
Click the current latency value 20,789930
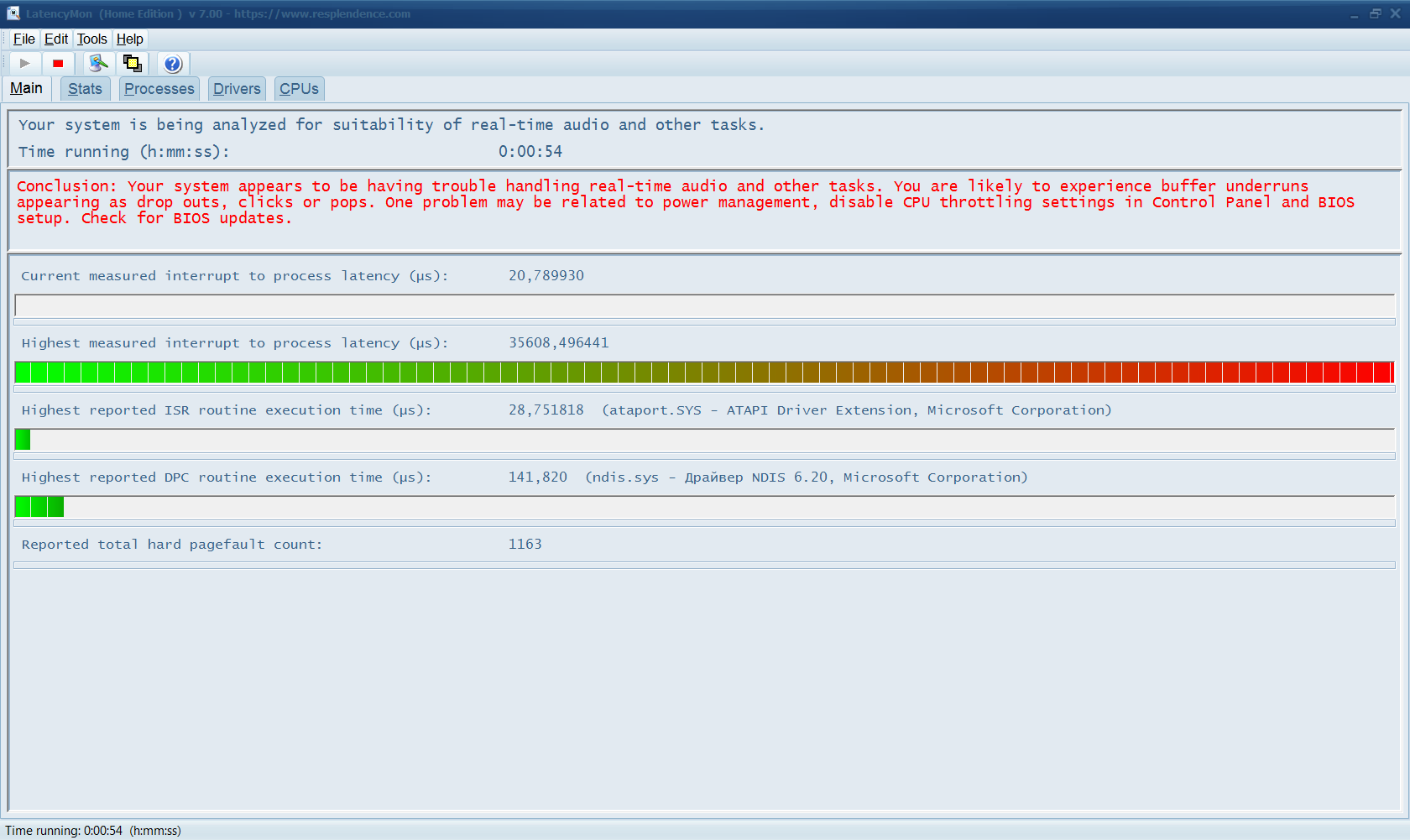[x=546, y=275]
